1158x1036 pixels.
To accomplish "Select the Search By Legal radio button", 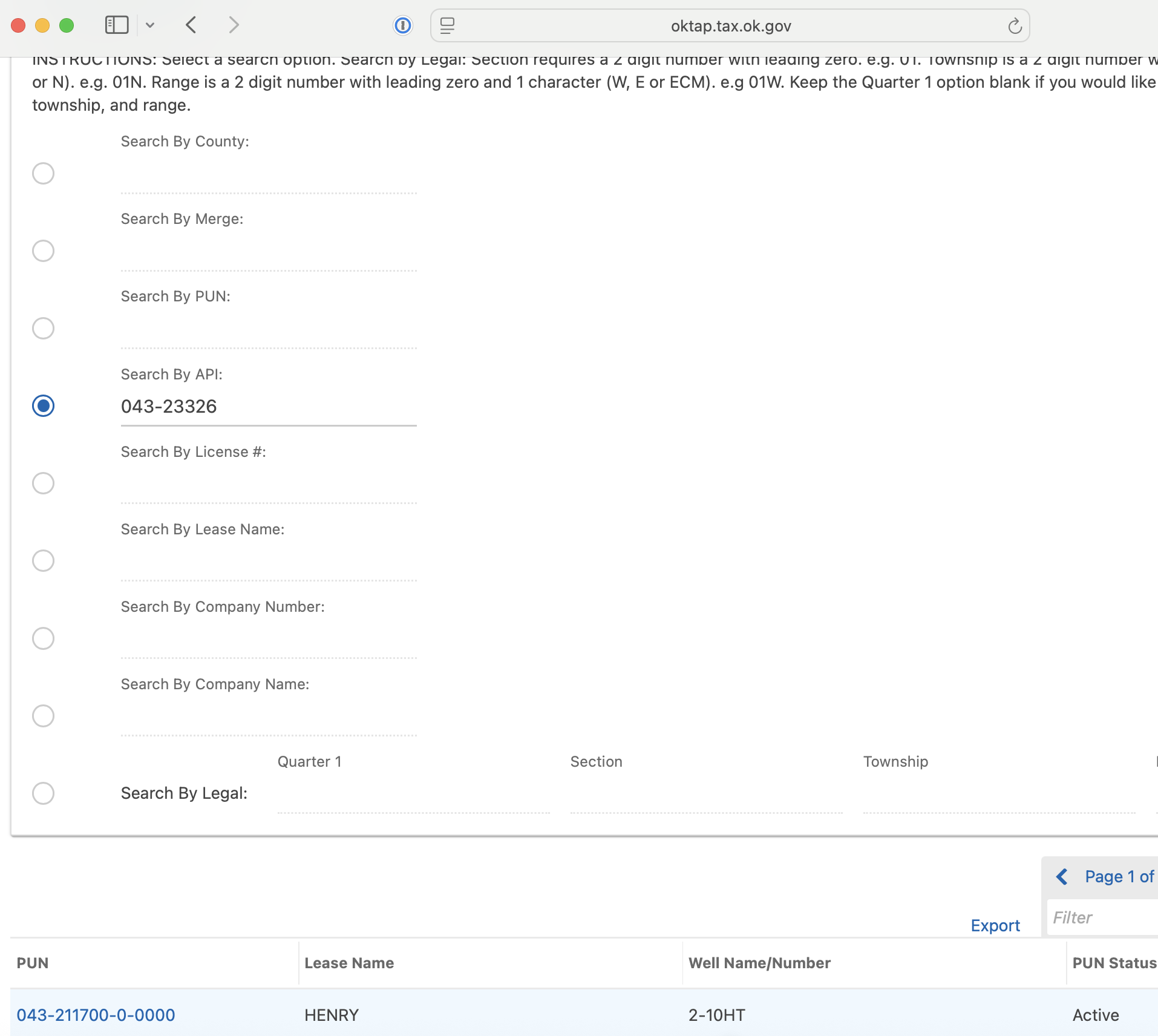I will (x=43, y=793).
